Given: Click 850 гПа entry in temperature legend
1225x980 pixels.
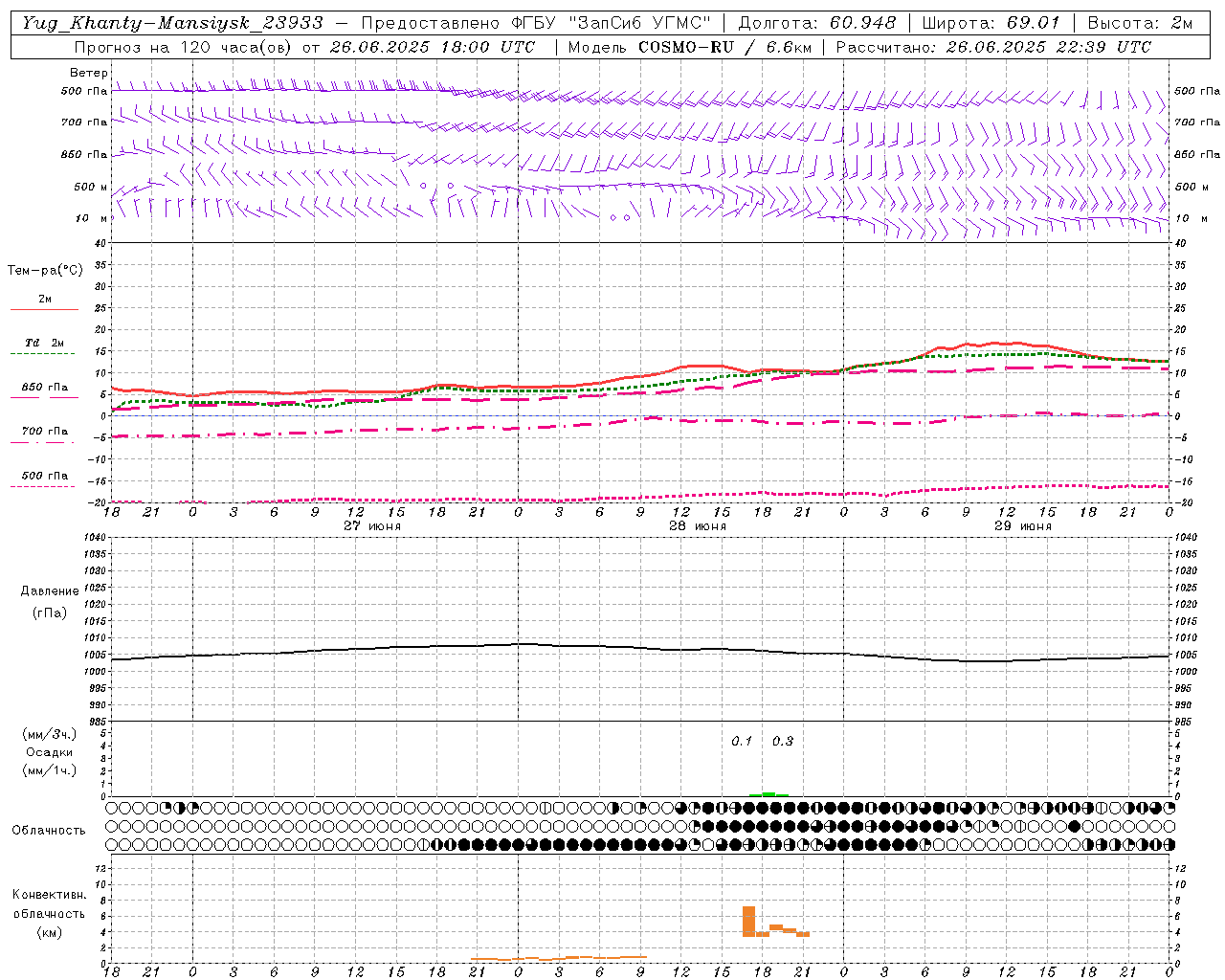Looking at the screenshot, I should coord(44,387).
